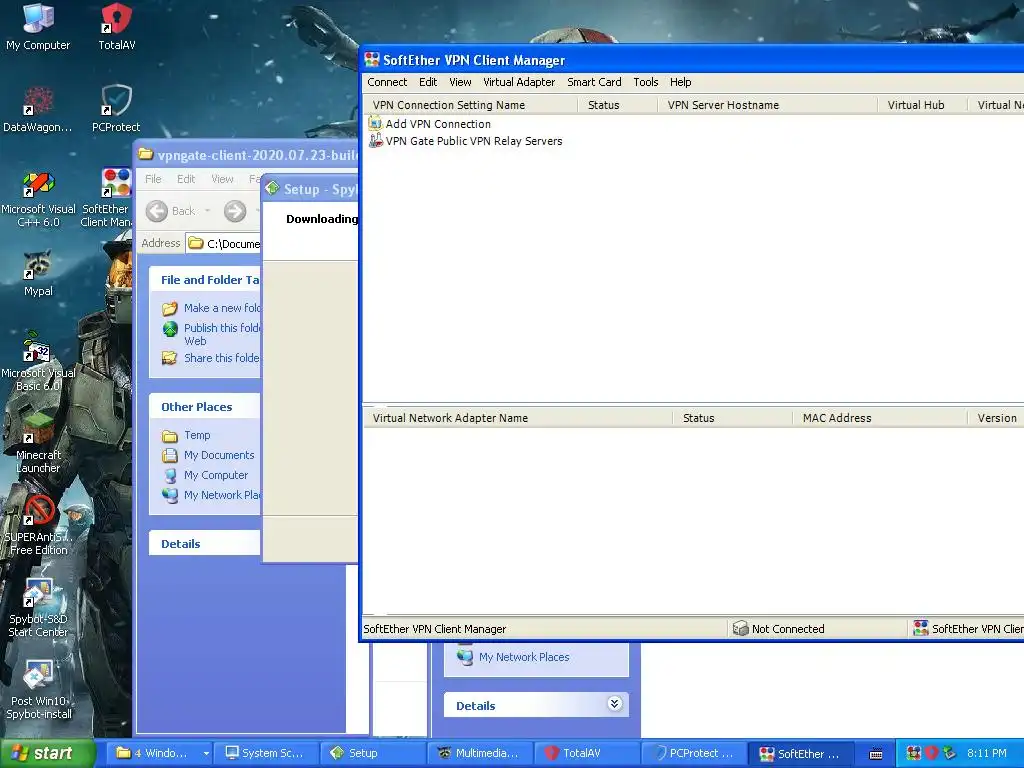Screen dimensions: 1024x768
Task: Click Other Places panel header
Action: point(204,407)
